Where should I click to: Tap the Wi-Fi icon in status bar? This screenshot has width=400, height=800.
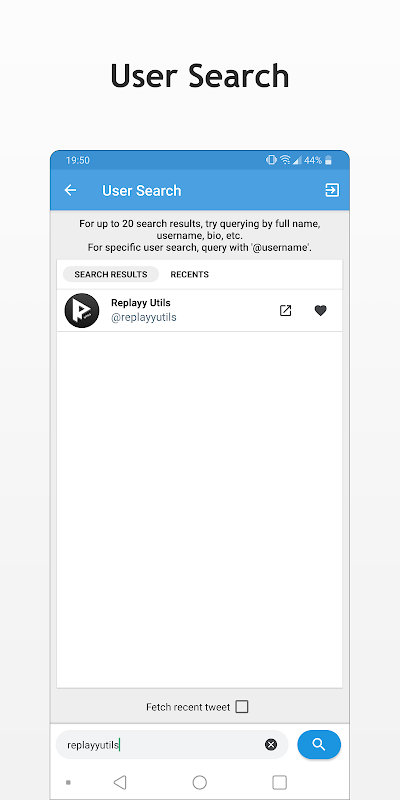click(285, 160)
